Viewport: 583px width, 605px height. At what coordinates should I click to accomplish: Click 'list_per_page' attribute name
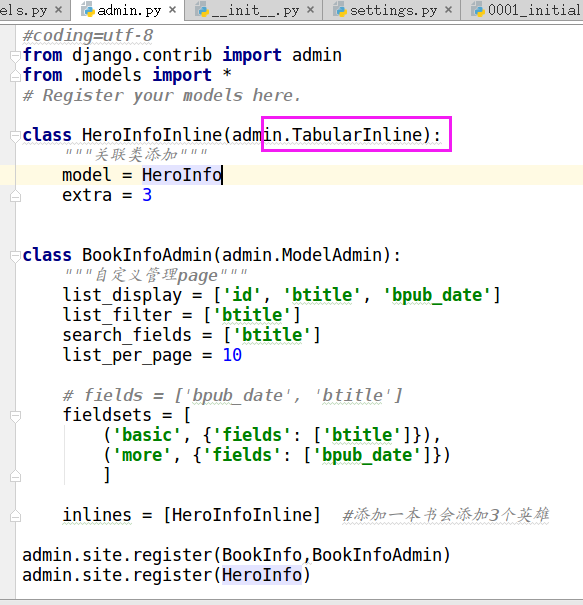127,355
